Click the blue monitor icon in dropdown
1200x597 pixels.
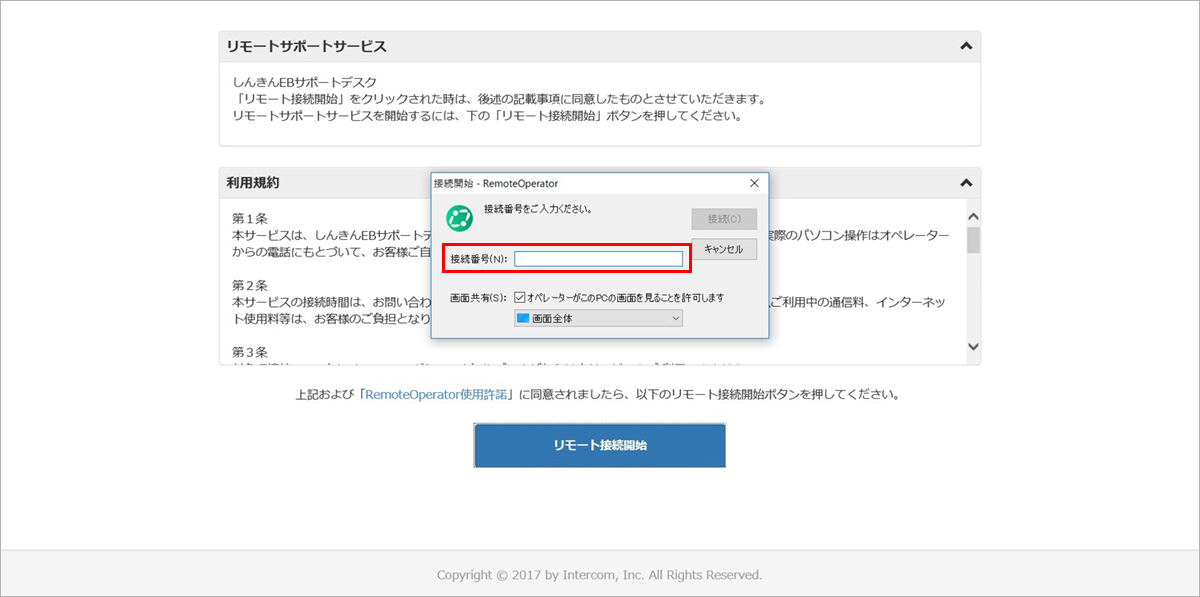[523, 318]
